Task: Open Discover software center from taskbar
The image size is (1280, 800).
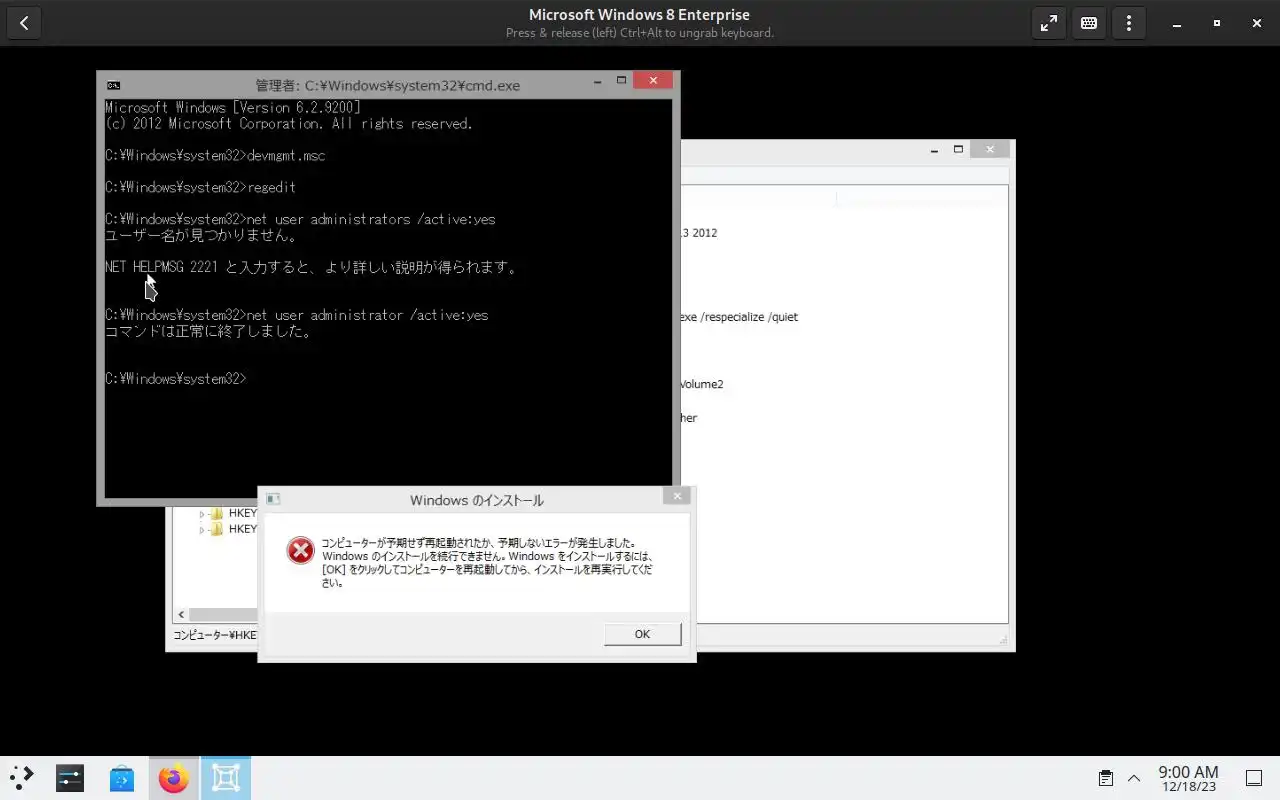Action: (x=122, y=778)
